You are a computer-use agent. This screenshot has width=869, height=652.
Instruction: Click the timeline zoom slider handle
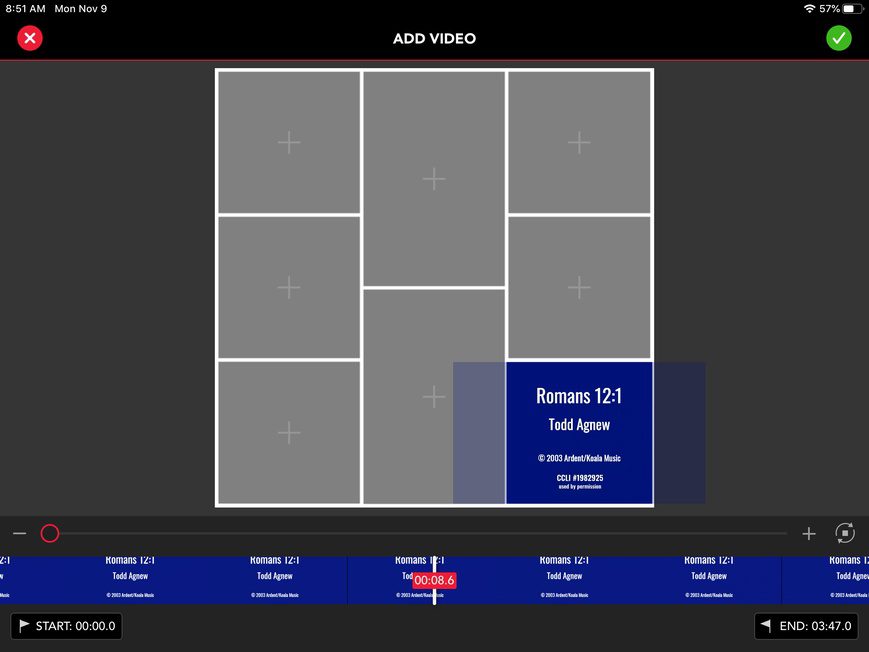[x=50, y=533]
